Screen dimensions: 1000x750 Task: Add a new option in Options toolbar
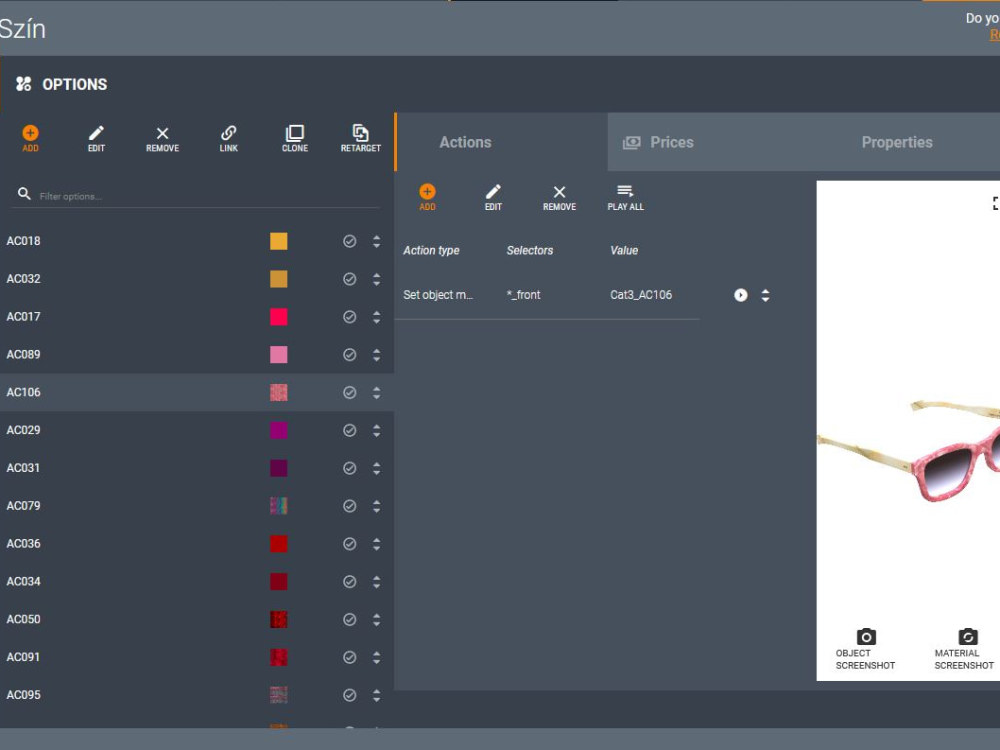30,138
